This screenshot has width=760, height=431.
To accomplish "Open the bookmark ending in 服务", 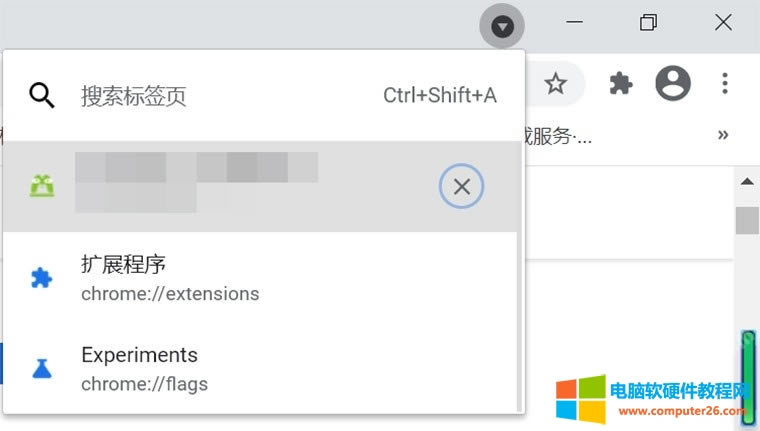I will pyautogui.click(x=553, y=136).
